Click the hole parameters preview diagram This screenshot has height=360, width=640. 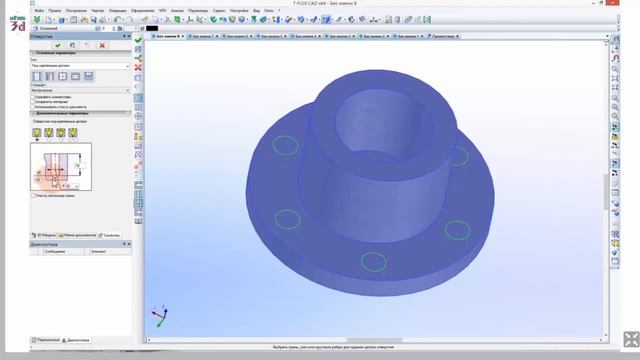click(x=61, y=167)
